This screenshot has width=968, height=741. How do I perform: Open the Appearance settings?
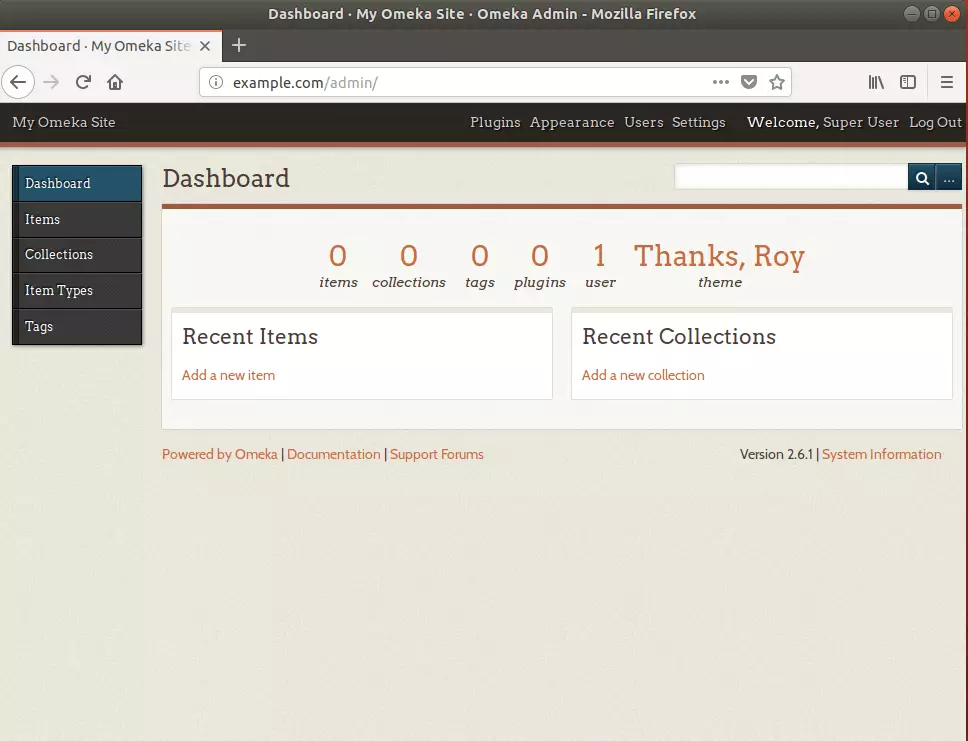coord(572,122)
